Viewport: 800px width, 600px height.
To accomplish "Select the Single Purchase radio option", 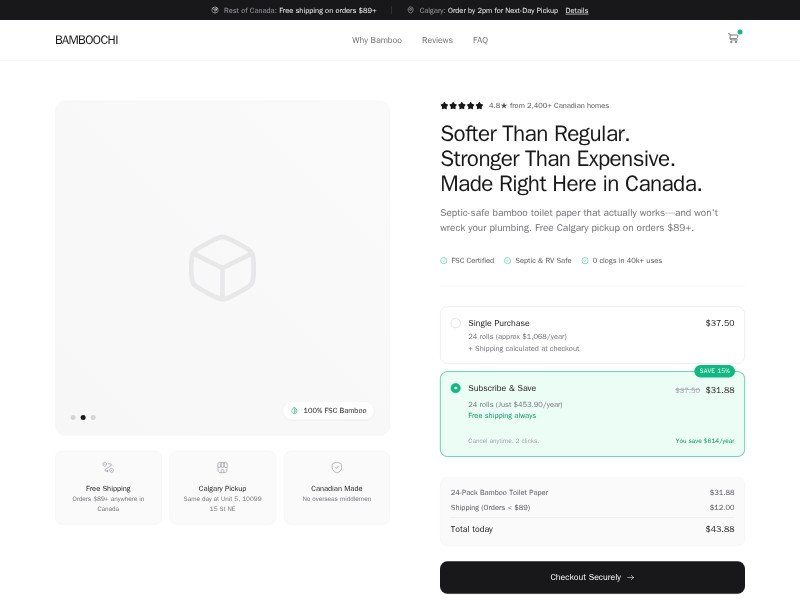I will coord(456,323).
